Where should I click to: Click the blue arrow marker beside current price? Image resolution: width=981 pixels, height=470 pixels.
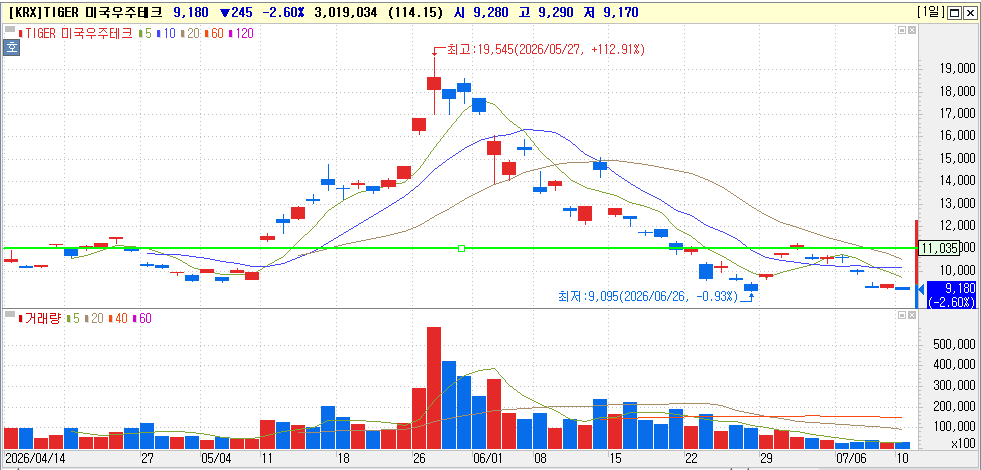(x=920, y=289)
